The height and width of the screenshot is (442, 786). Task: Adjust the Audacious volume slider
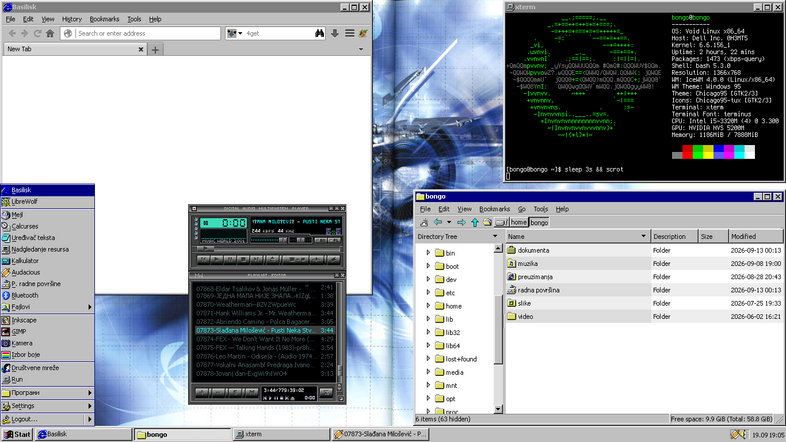click(268, 240)
